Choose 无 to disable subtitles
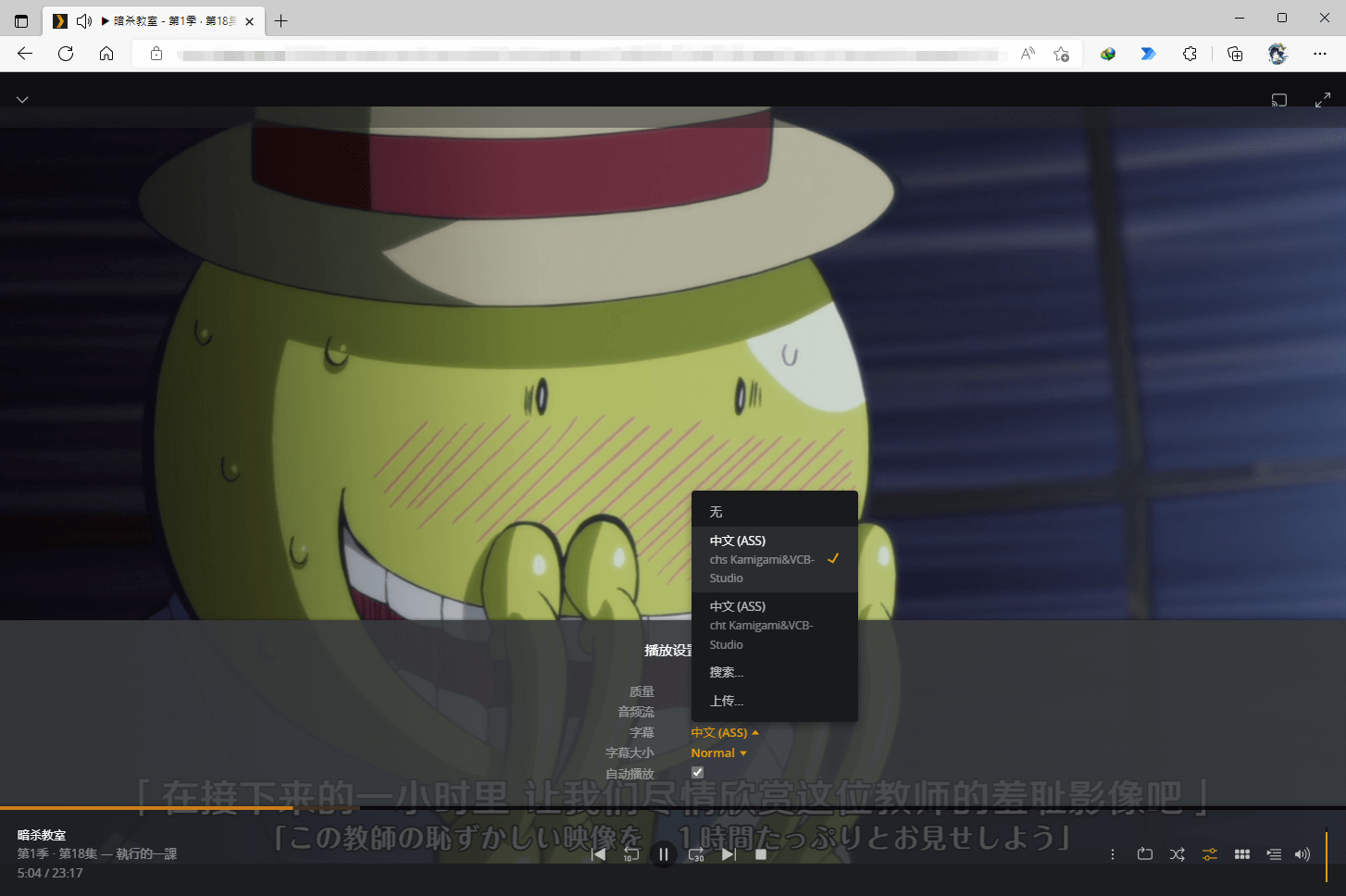1346x896 pixels. pyautogui.click(x=715, y=510)
